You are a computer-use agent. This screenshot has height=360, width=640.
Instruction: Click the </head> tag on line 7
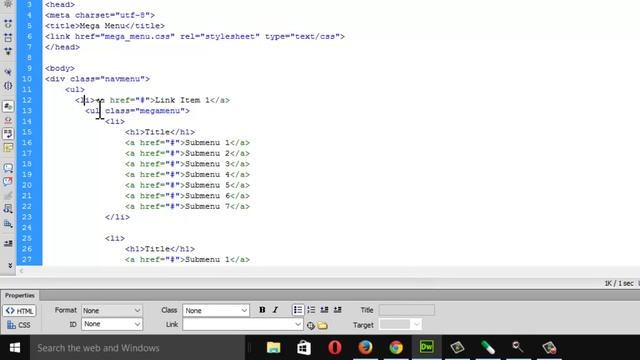tap(62, 47)
